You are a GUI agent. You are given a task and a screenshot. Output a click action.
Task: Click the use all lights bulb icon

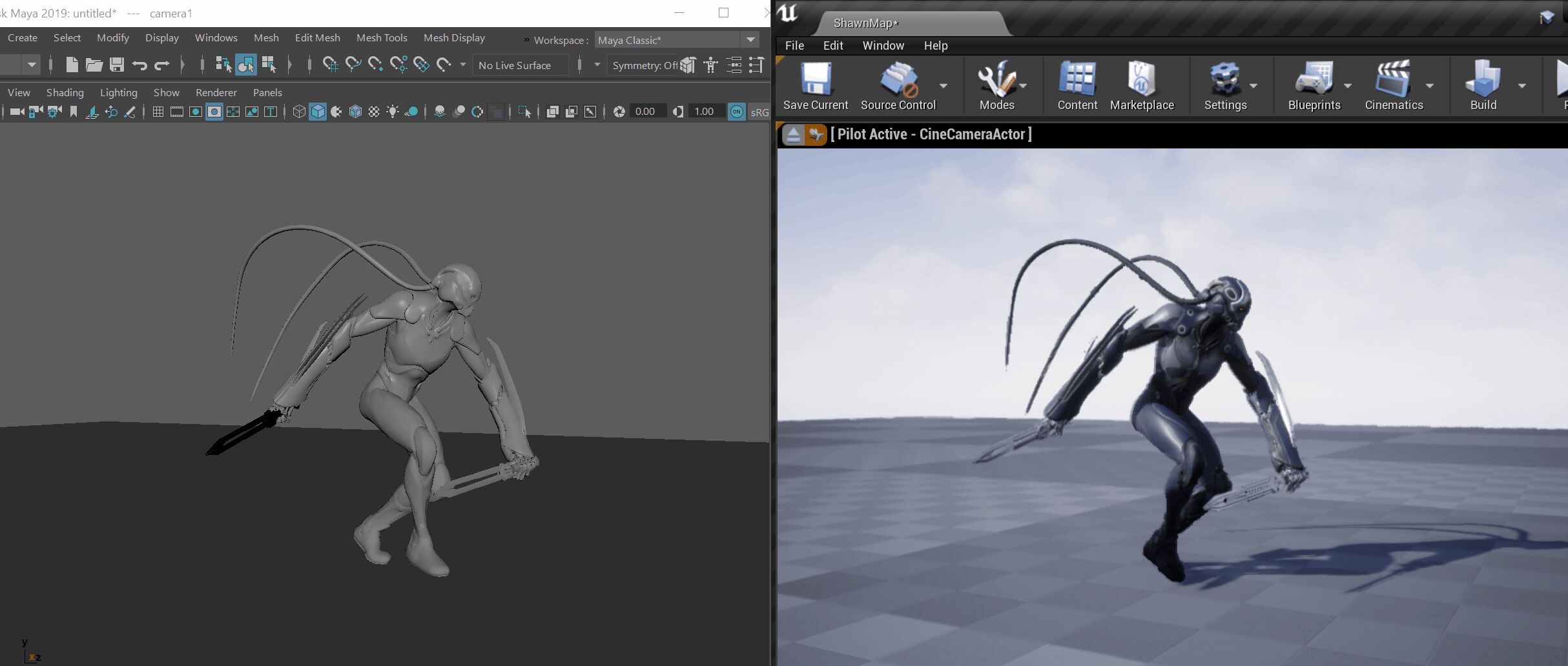click(392, 112)
